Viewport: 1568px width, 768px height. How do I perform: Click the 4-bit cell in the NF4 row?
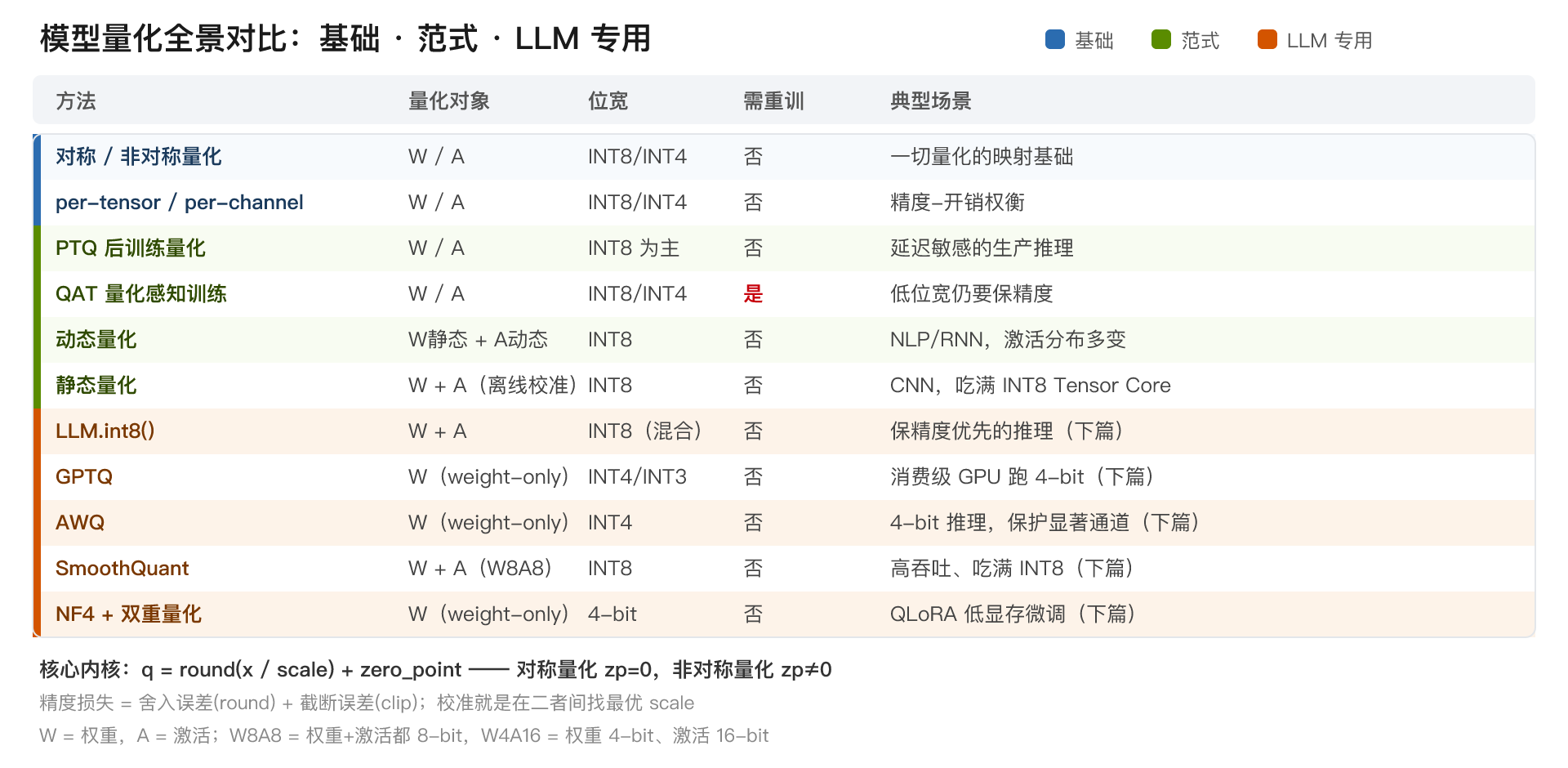[612, 614]
